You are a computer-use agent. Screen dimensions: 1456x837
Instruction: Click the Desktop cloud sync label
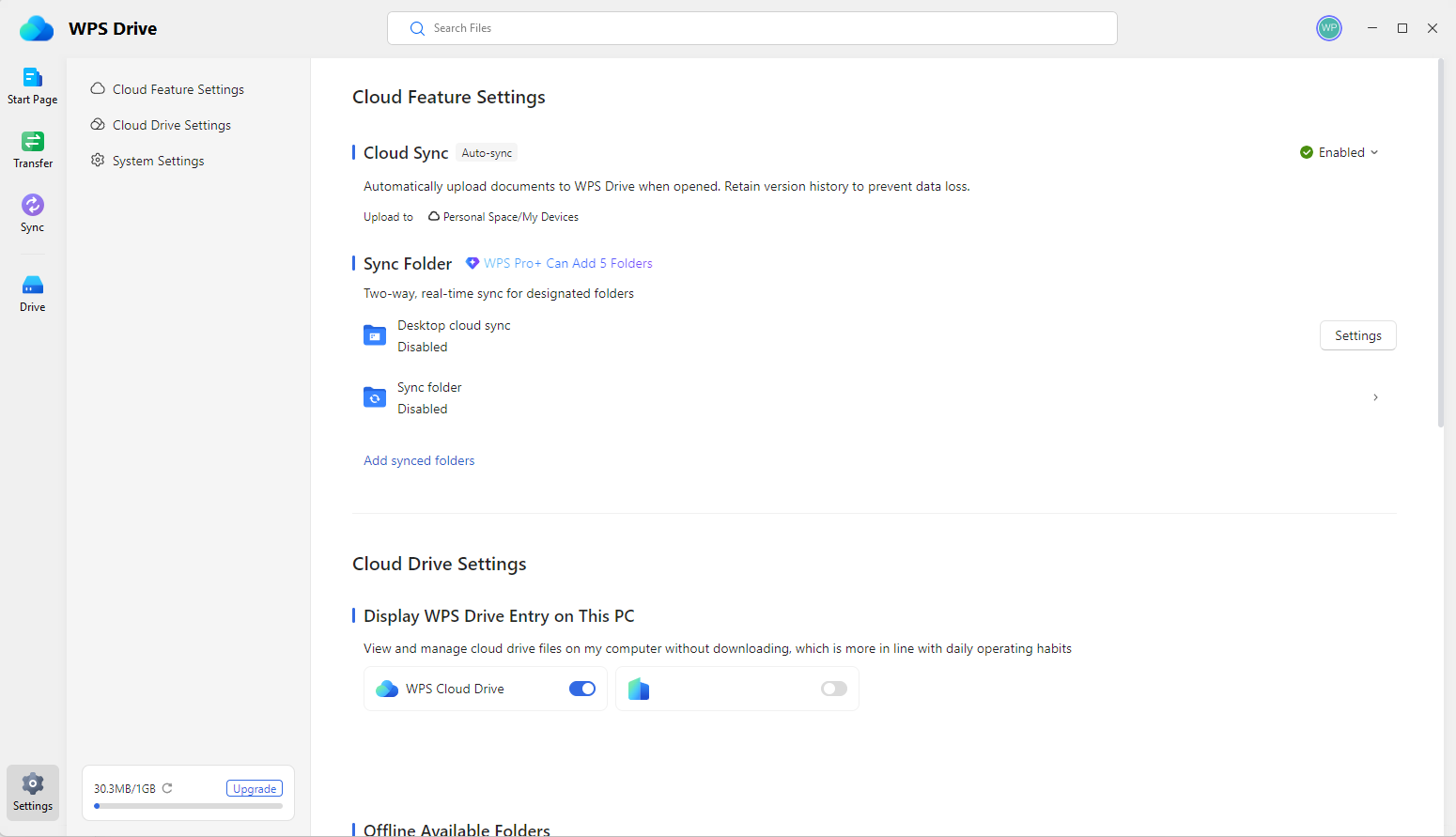tap(454, 325)
